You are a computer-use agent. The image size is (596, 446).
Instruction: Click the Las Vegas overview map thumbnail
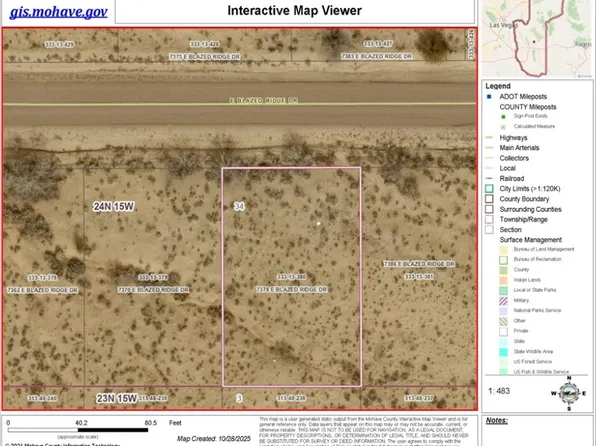[x=537, y=39]
